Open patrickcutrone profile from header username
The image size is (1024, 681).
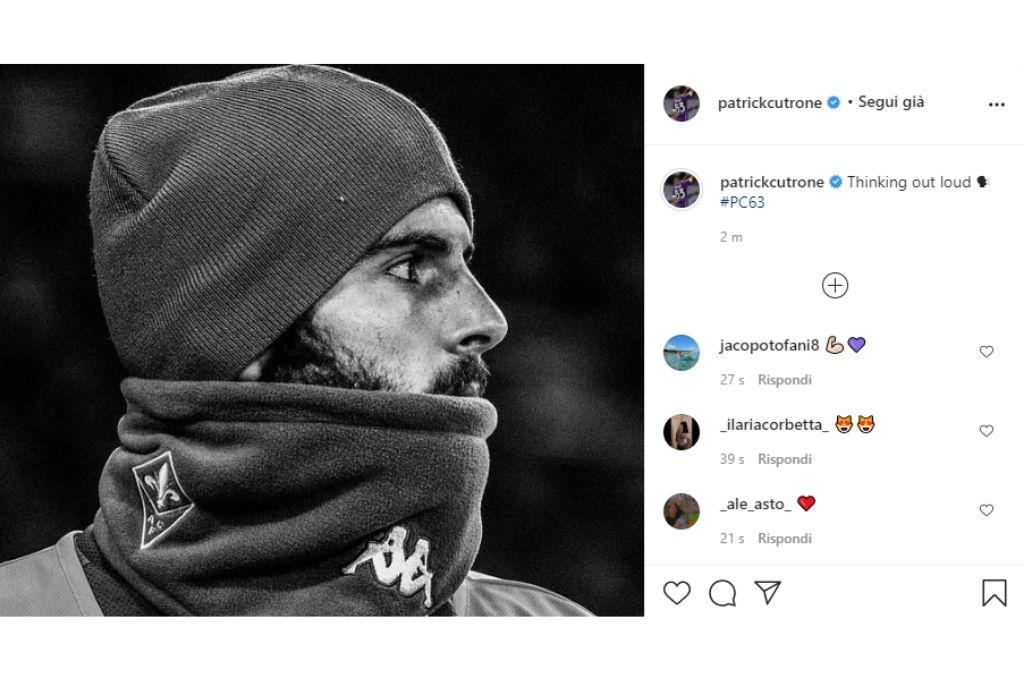point(769,103)
